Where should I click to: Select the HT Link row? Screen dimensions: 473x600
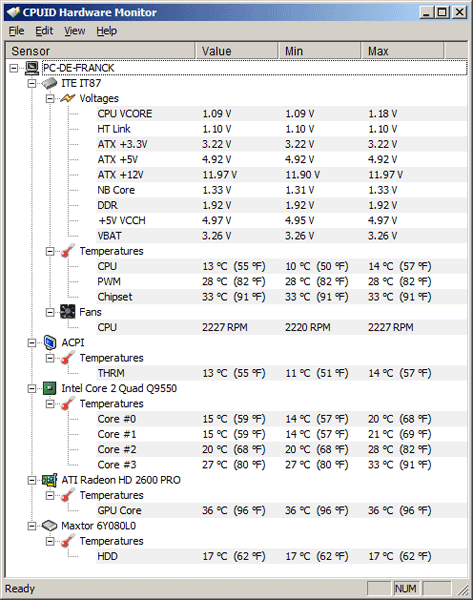(281, 129)
